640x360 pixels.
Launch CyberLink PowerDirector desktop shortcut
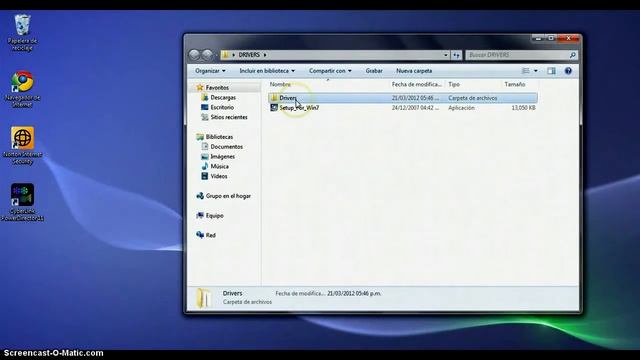[22, 202]
